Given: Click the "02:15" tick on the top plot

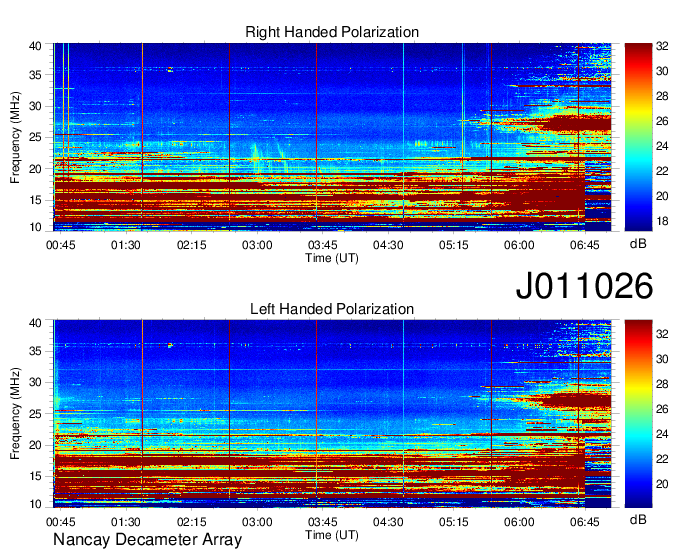Looking at the screenshot, I should pos(192,245).
